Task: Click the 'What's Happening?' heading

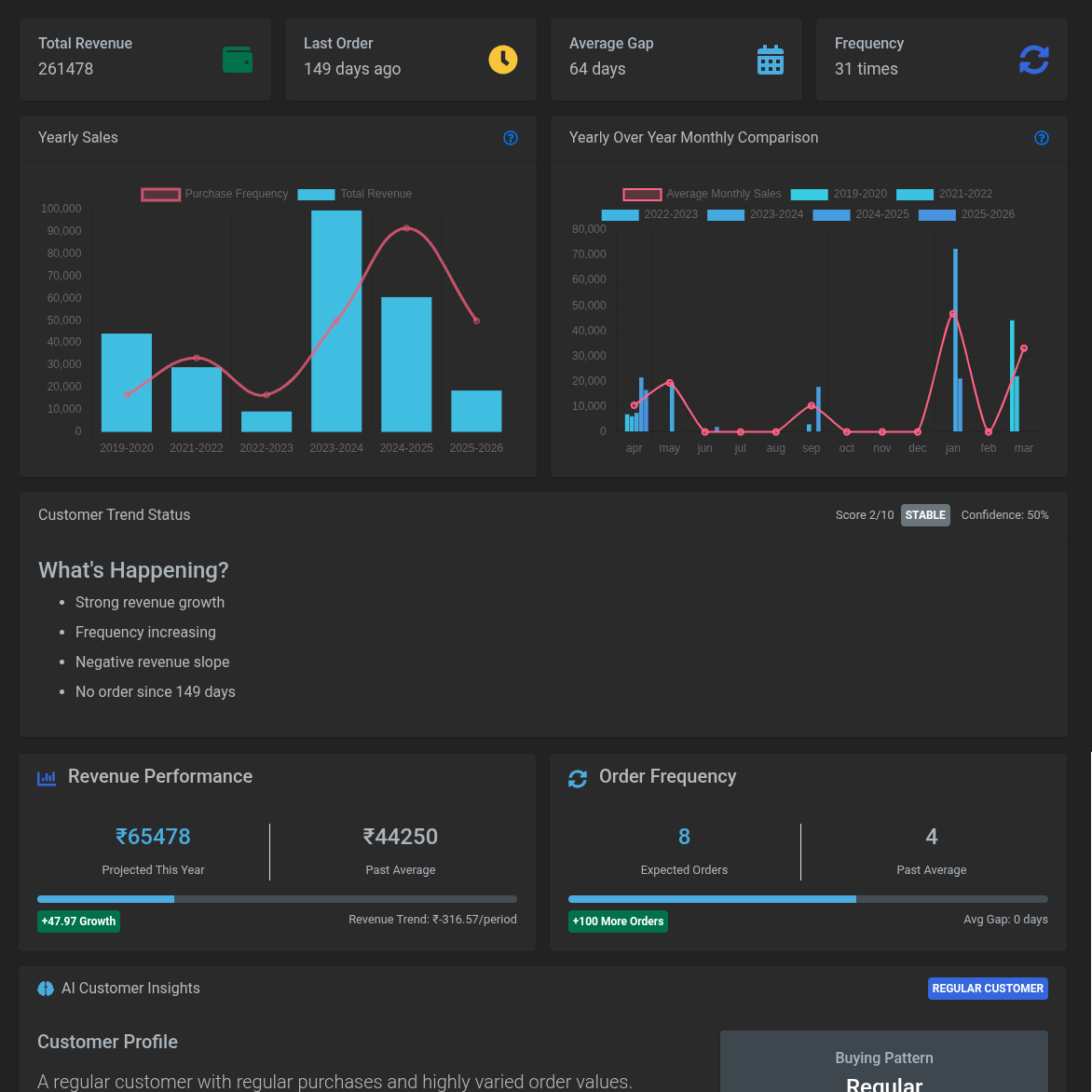Action: click(133, 570)
